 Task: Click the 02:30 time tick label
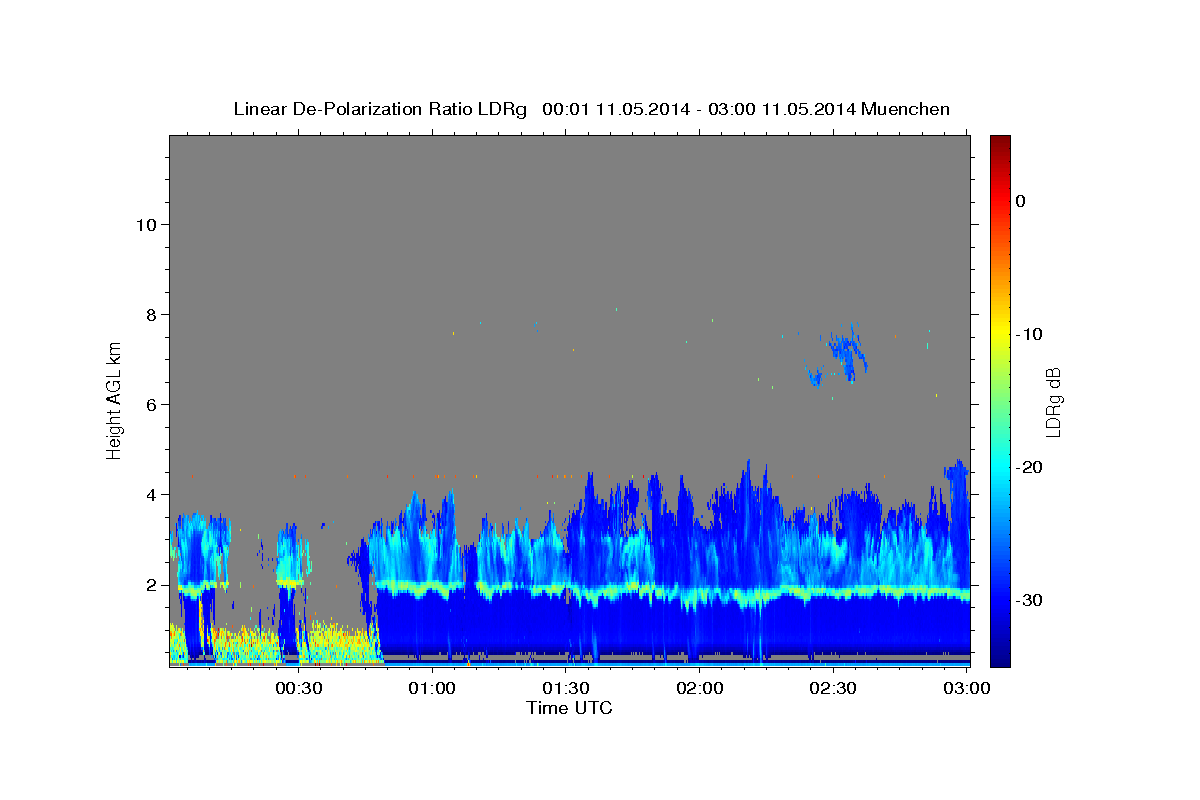[x=833, y=689]
